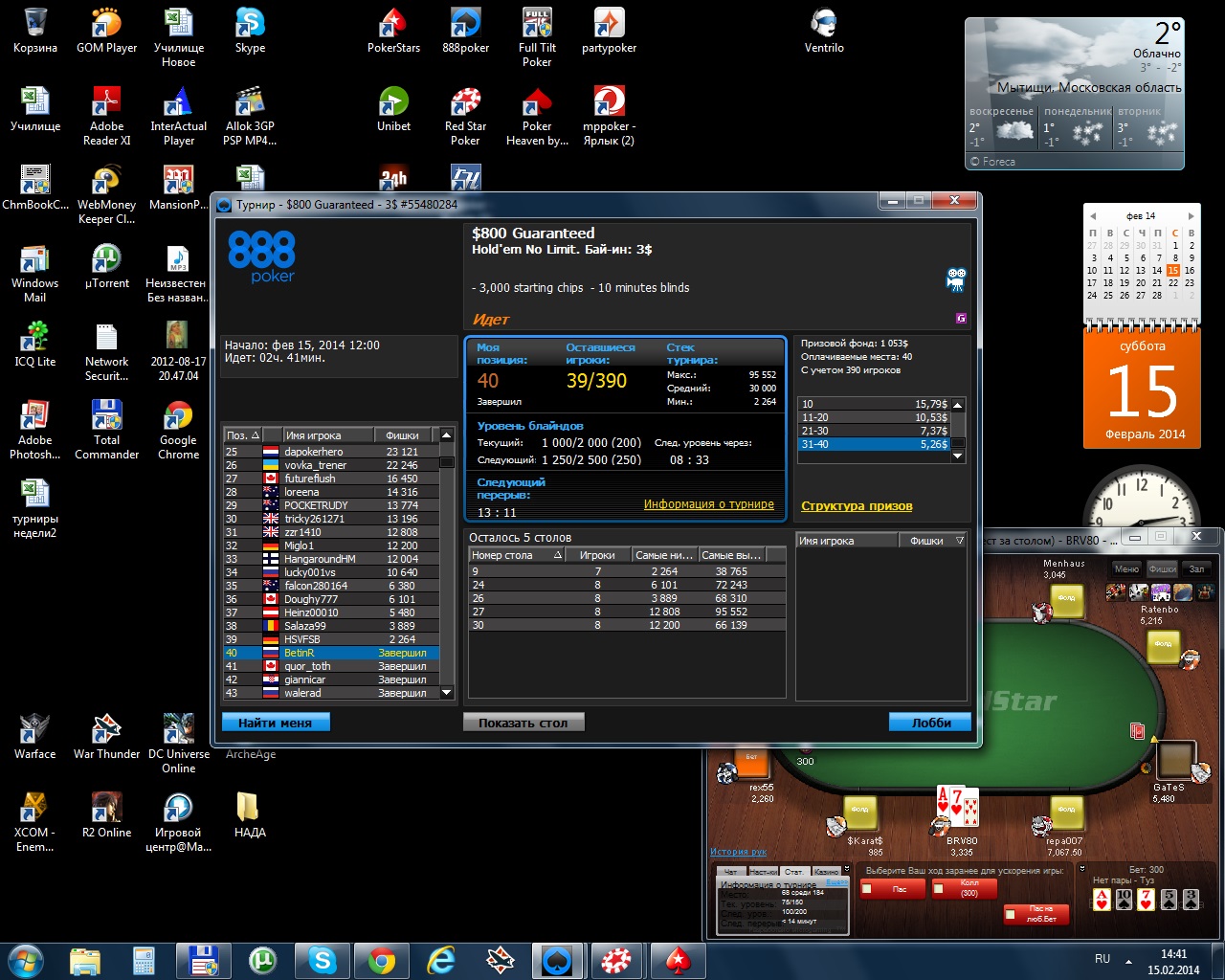Open the Структура призов link
This screenshot has width=1225, height=980.
coord(857,506)
